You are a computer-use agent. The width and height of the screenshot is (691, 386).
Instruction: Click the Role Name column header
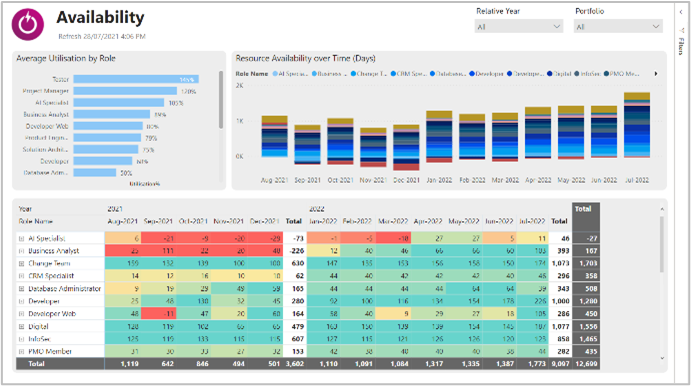(x=36, y=221)
